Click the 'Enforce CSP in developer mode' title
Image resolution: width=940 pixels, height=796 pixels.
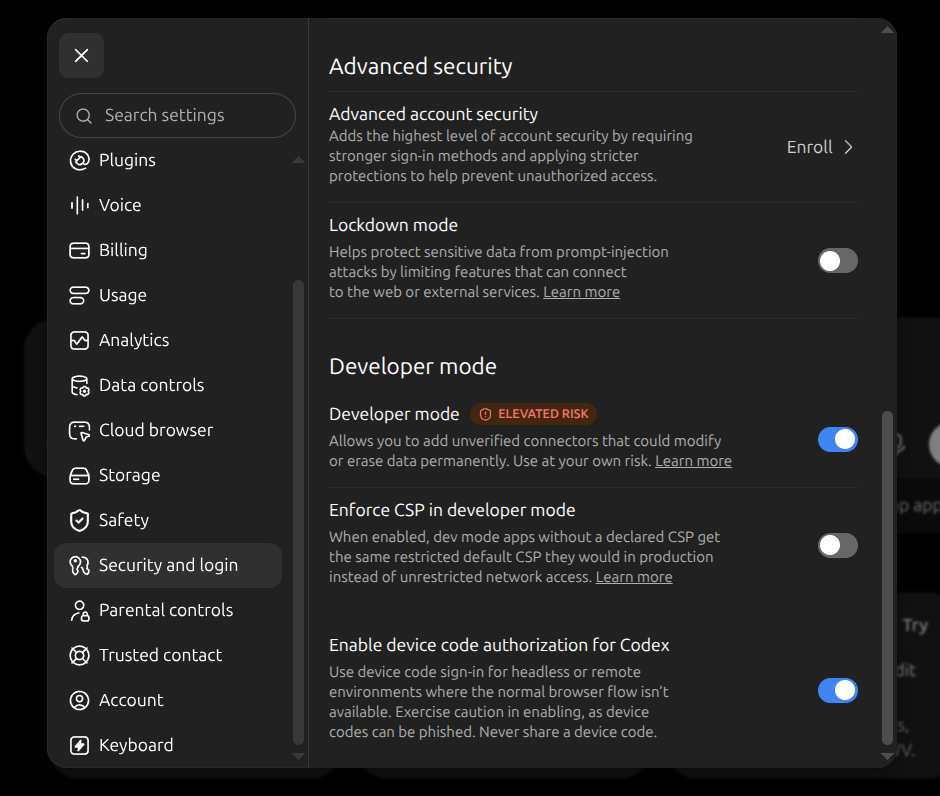click(x=452, y=510)
